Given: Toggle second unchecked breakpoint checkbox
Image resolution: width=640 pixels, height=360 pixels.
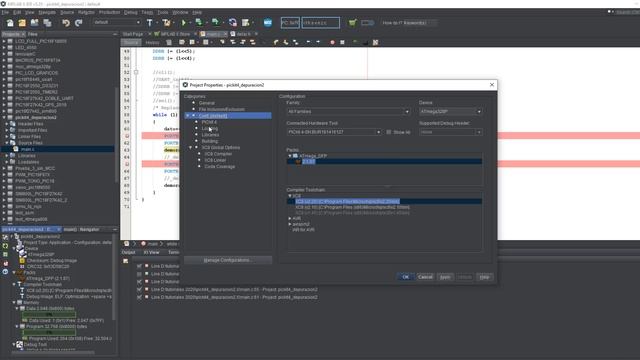Looking at the screenshot, I should coord(140,274).
